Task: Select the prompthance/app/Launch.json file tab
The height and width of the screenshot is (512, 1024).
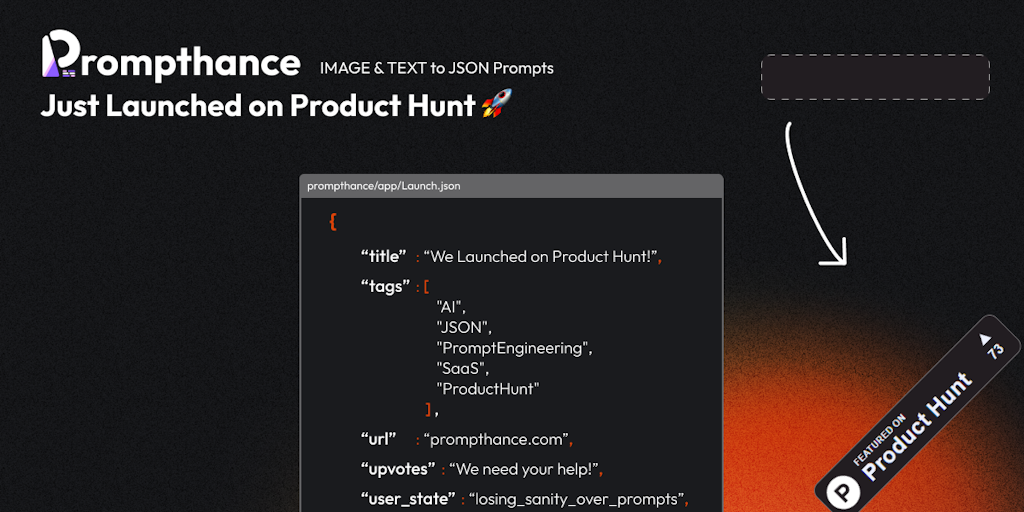Action: coord(384,186)
